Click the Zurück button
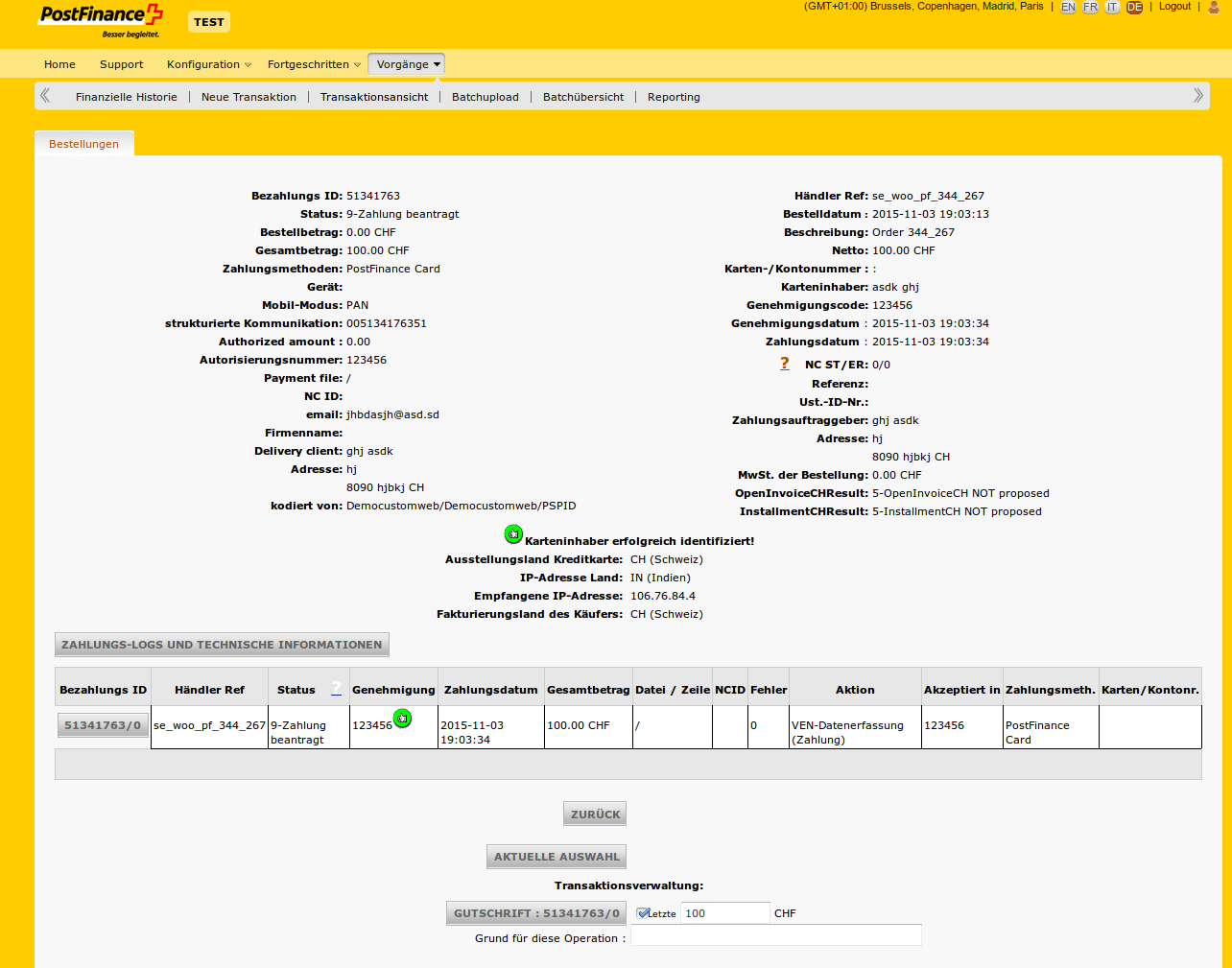 [595, 814]
